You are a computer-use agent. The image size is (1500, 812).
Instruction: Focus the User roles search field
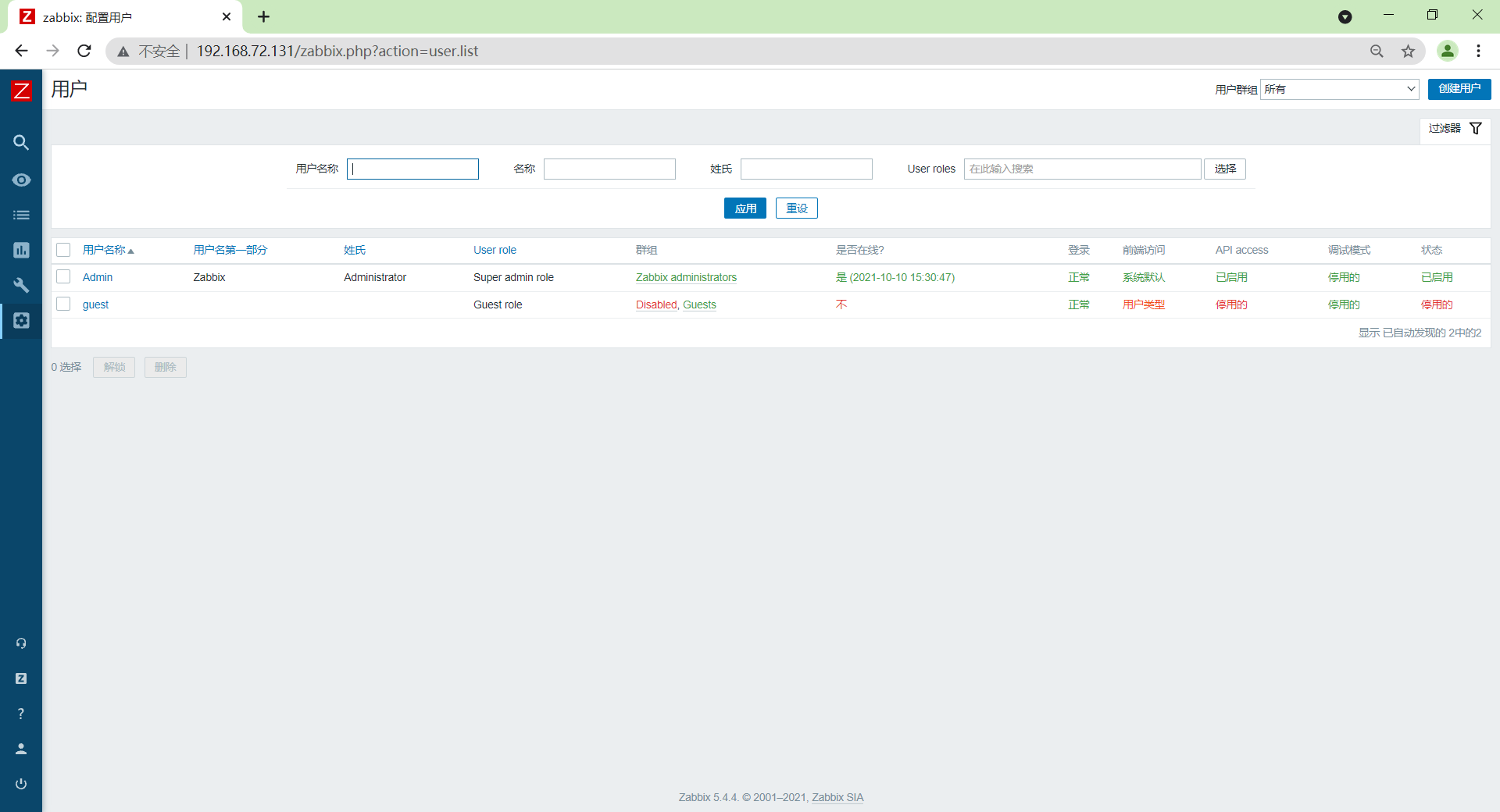pos(1082,169)
